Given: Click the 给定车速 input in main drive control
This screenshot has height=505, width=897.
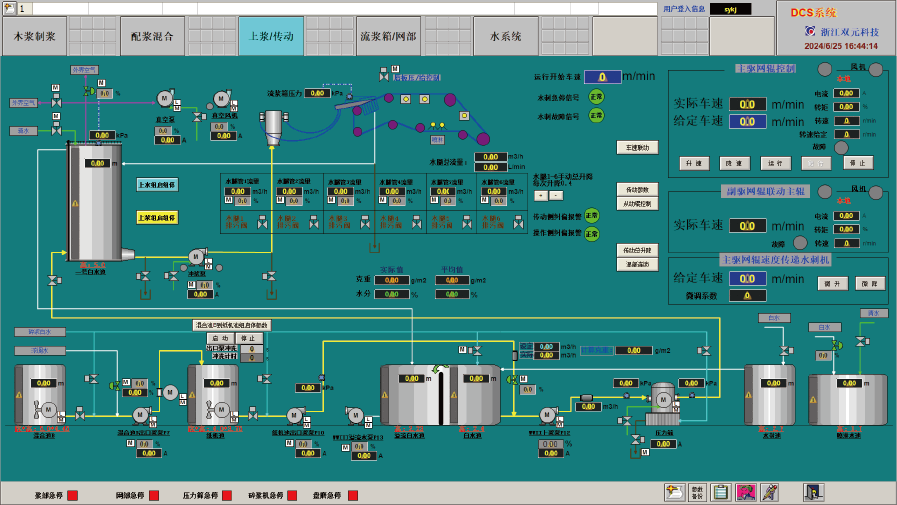Looking at the screenshot, I should click(x=747, y=121).
